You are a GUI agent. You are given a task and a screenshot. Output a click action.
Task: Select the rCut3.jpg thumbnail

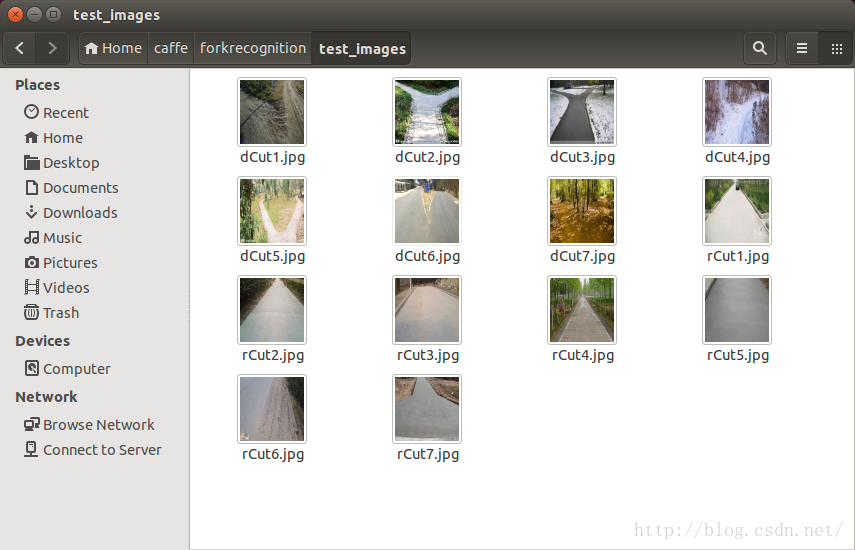(x=427, y=310)
